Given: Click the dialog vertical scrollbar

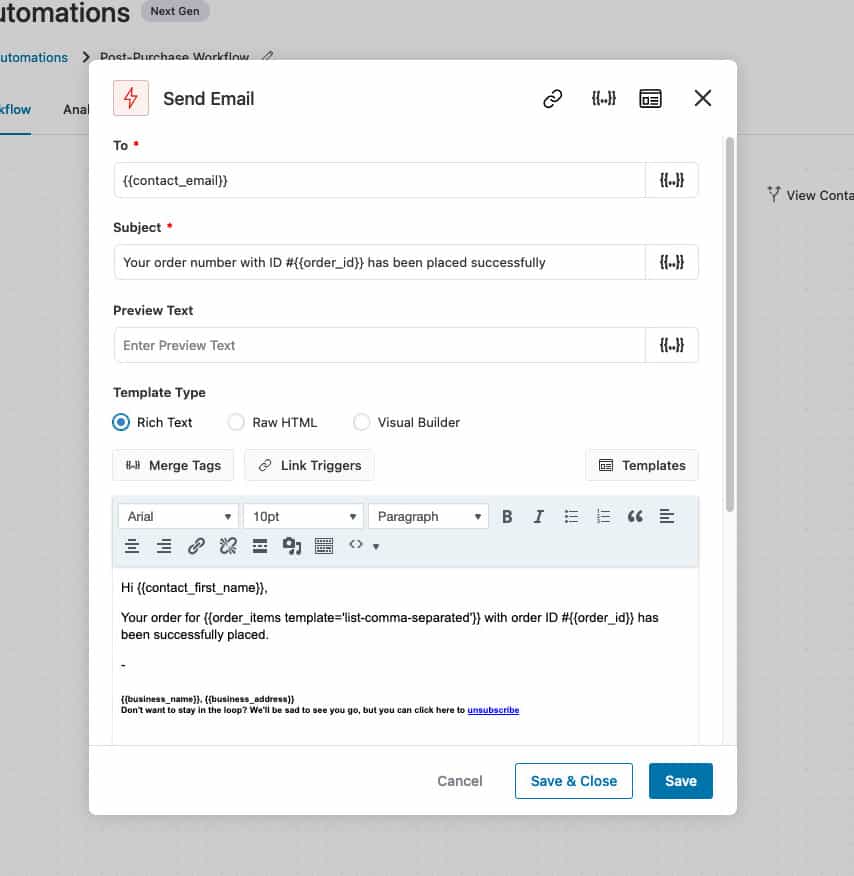Looking at the screenshot, I should click(729, 324).
